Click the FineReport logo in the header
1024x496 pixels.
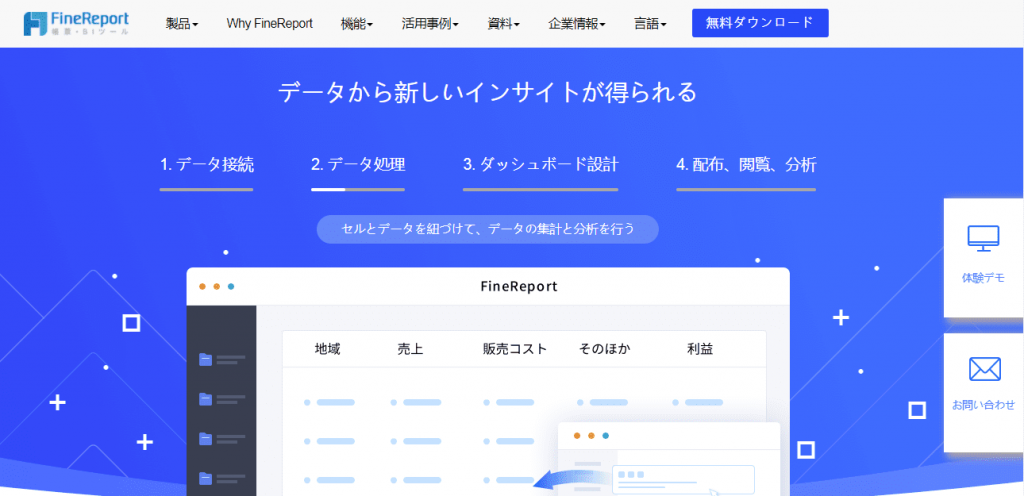tap(76, 23)
